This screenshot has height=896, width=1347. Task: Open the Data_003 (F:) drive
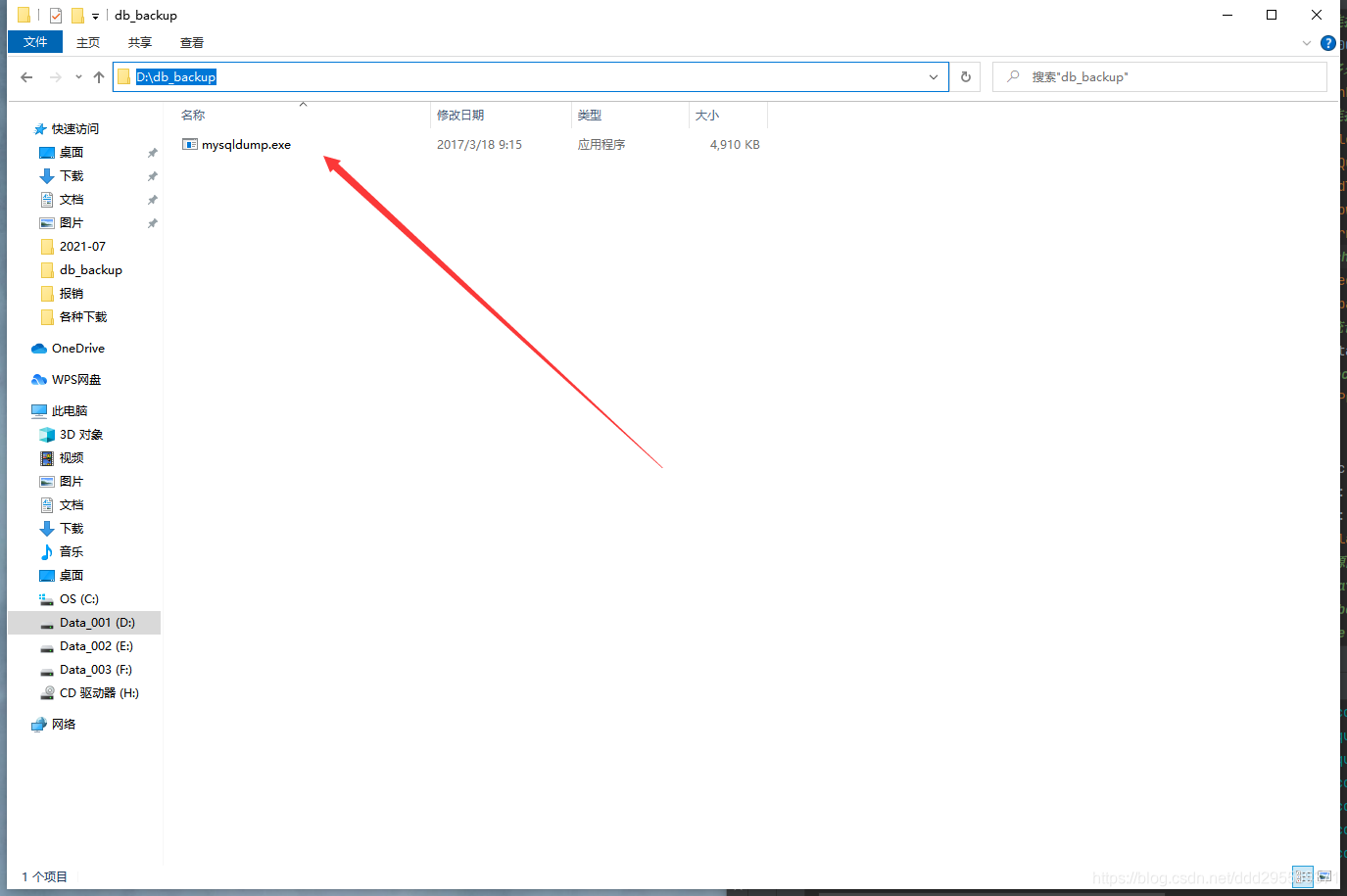coord(96,670)
